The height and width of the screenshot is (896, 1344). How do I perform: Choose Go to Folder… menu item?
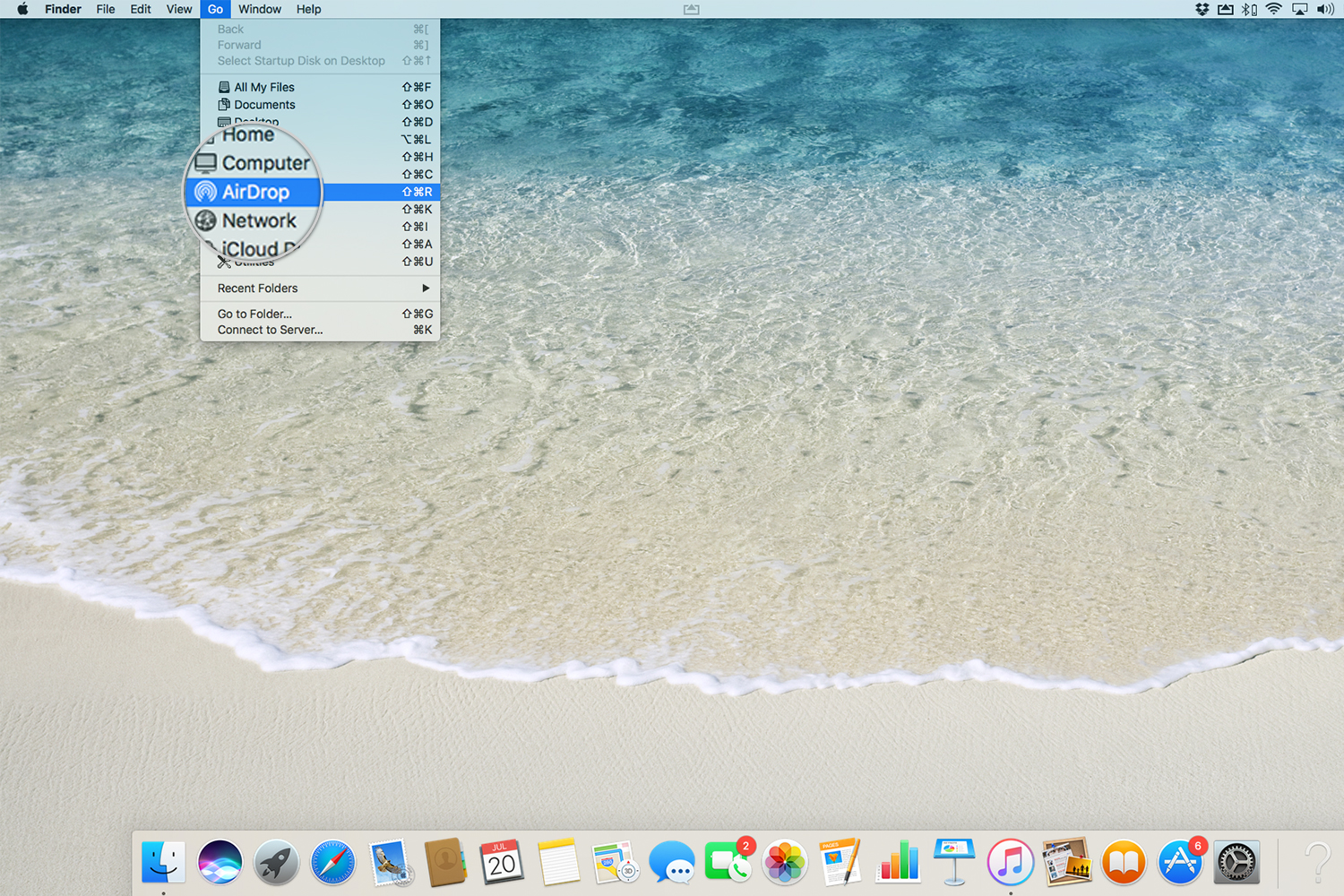tap(320, 314)
